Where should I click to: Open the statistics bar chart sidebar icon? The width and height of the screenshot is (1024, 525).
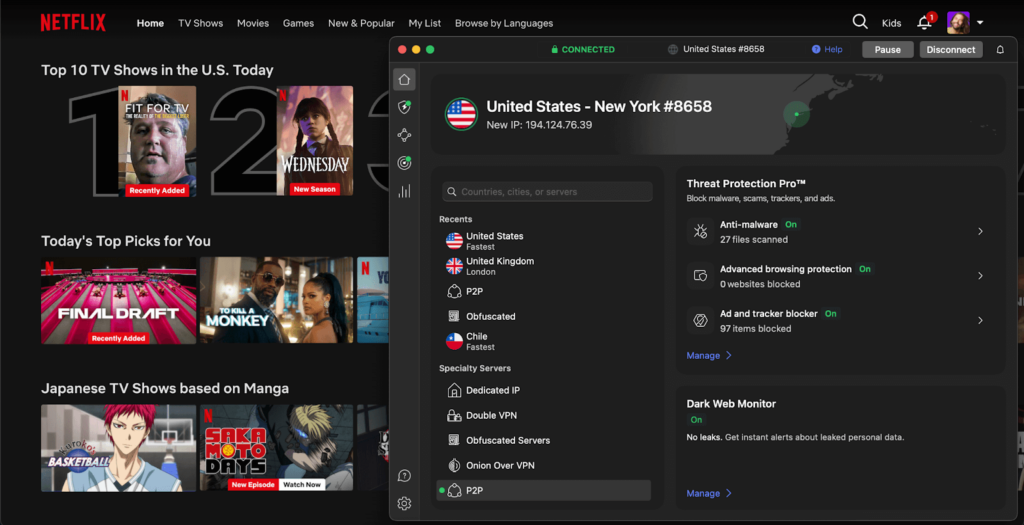404,191
